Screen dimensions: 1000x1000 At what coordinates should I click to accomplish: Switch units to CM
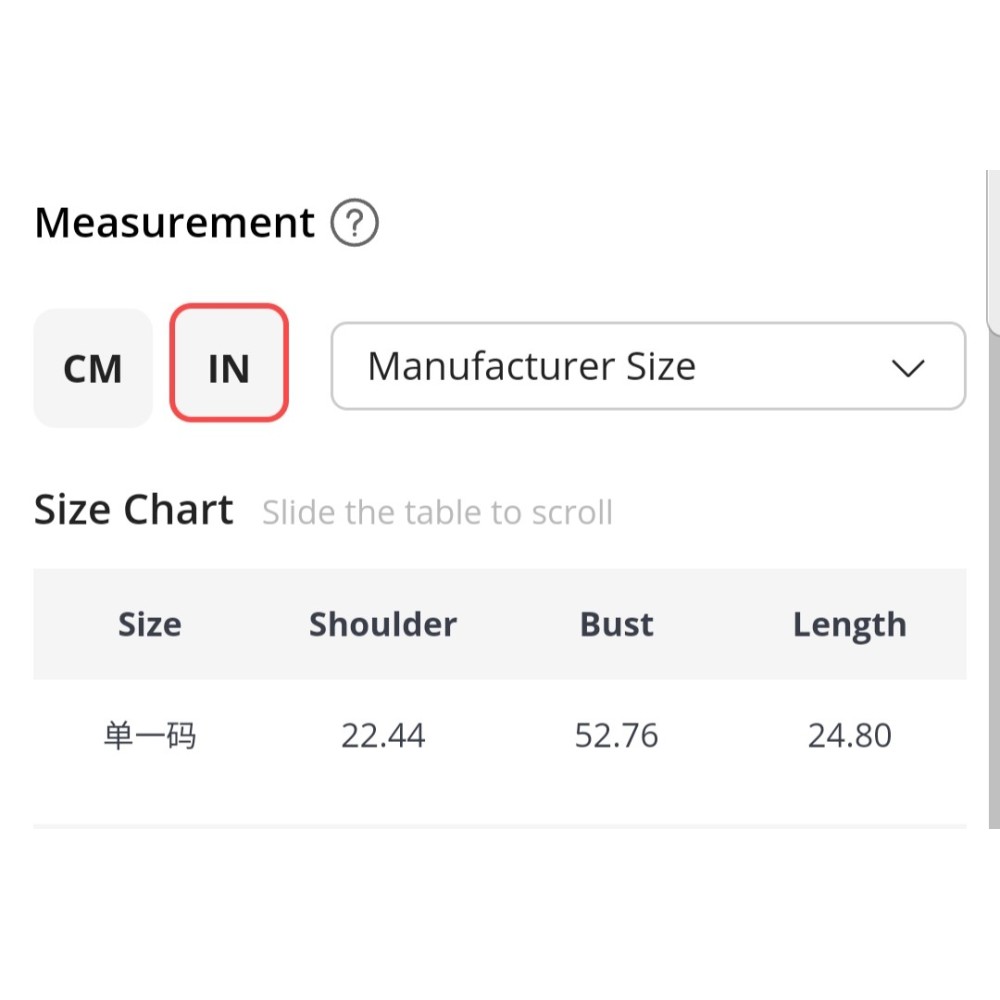[x=93, y=368]
